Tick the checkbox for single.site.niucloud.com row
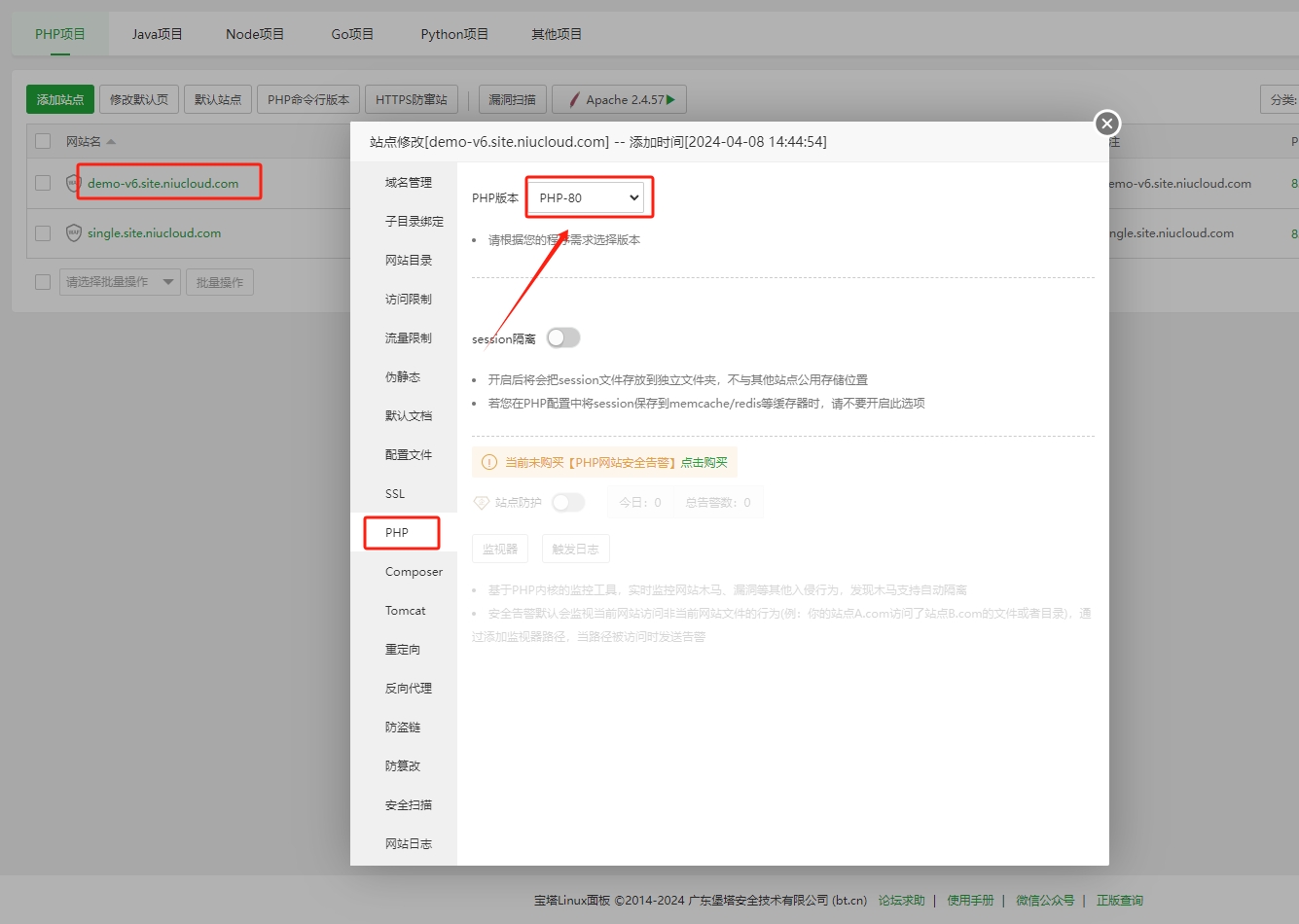Image resolution: width=1299 pixels, height=924 pixels. click(x=43, y=233)
